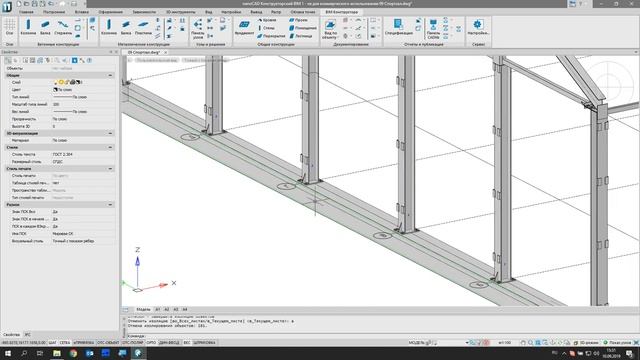Select the metal Пластина tool
640x360 pixels.
tap(143, 27)
